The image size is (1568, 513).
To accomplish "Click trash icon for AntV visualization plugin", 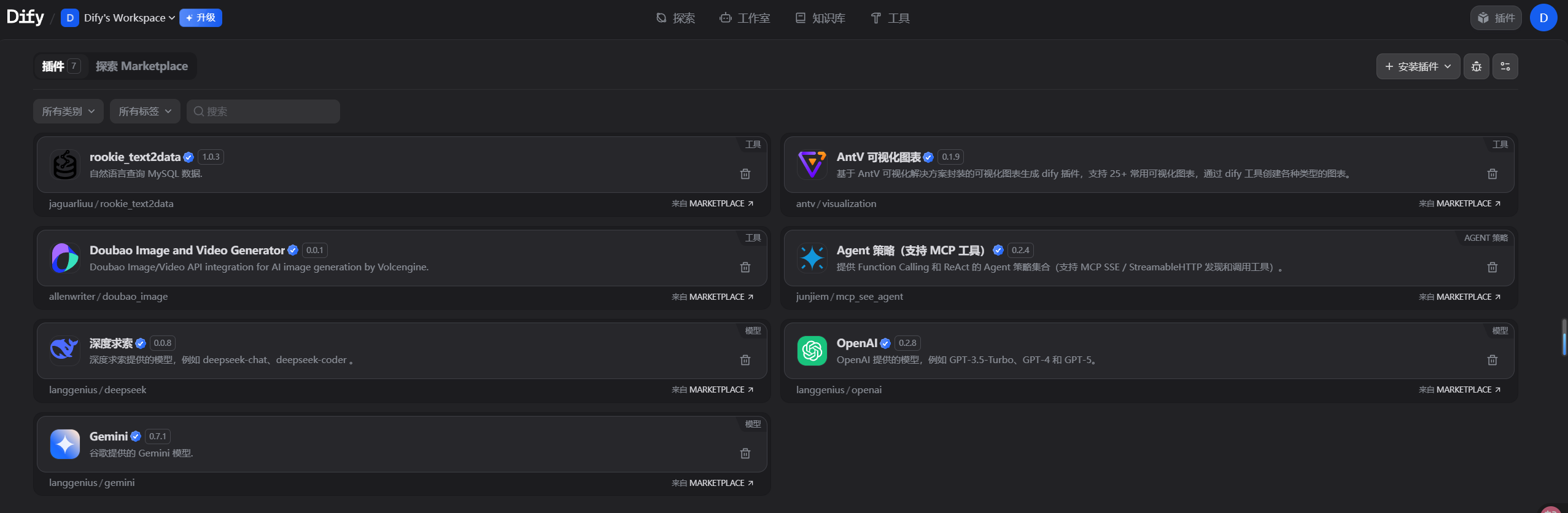I will point(1492,174).
